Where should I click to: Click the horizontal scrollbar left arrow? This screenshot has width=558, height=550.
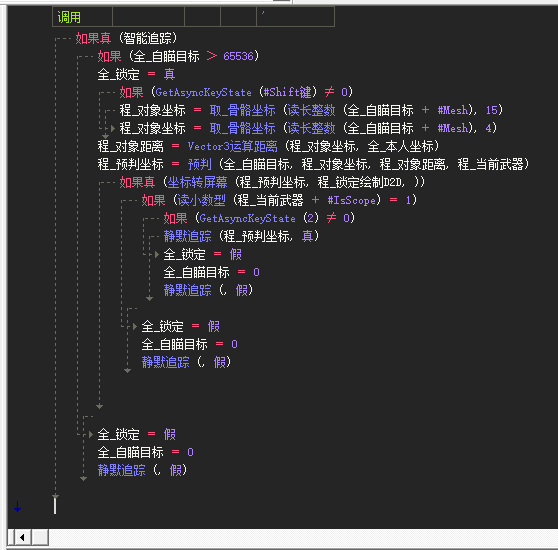22,537
